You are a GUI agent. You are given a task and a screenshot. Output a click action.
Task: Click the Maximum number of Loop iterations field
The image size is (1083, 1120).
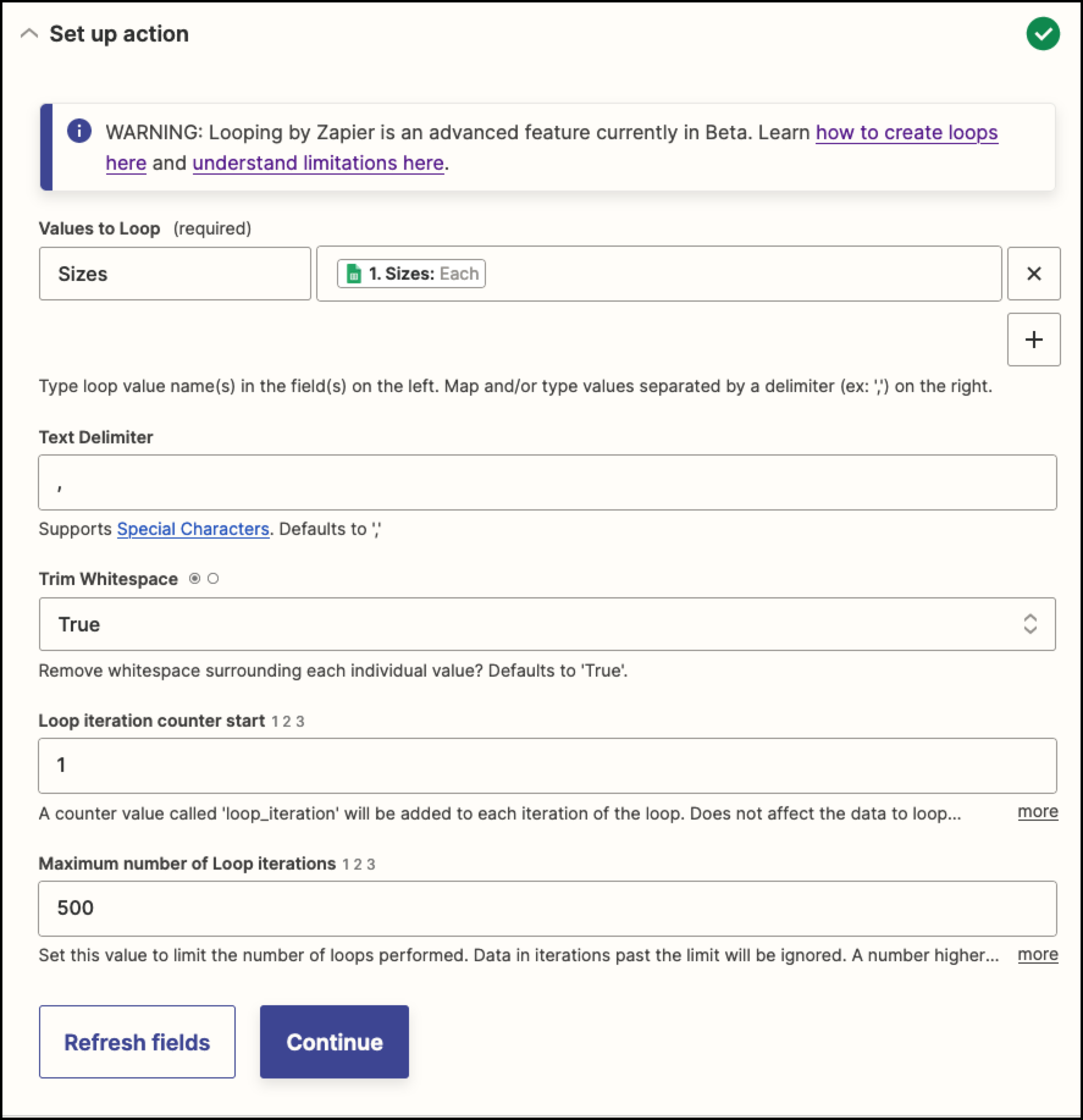(548, 909)
